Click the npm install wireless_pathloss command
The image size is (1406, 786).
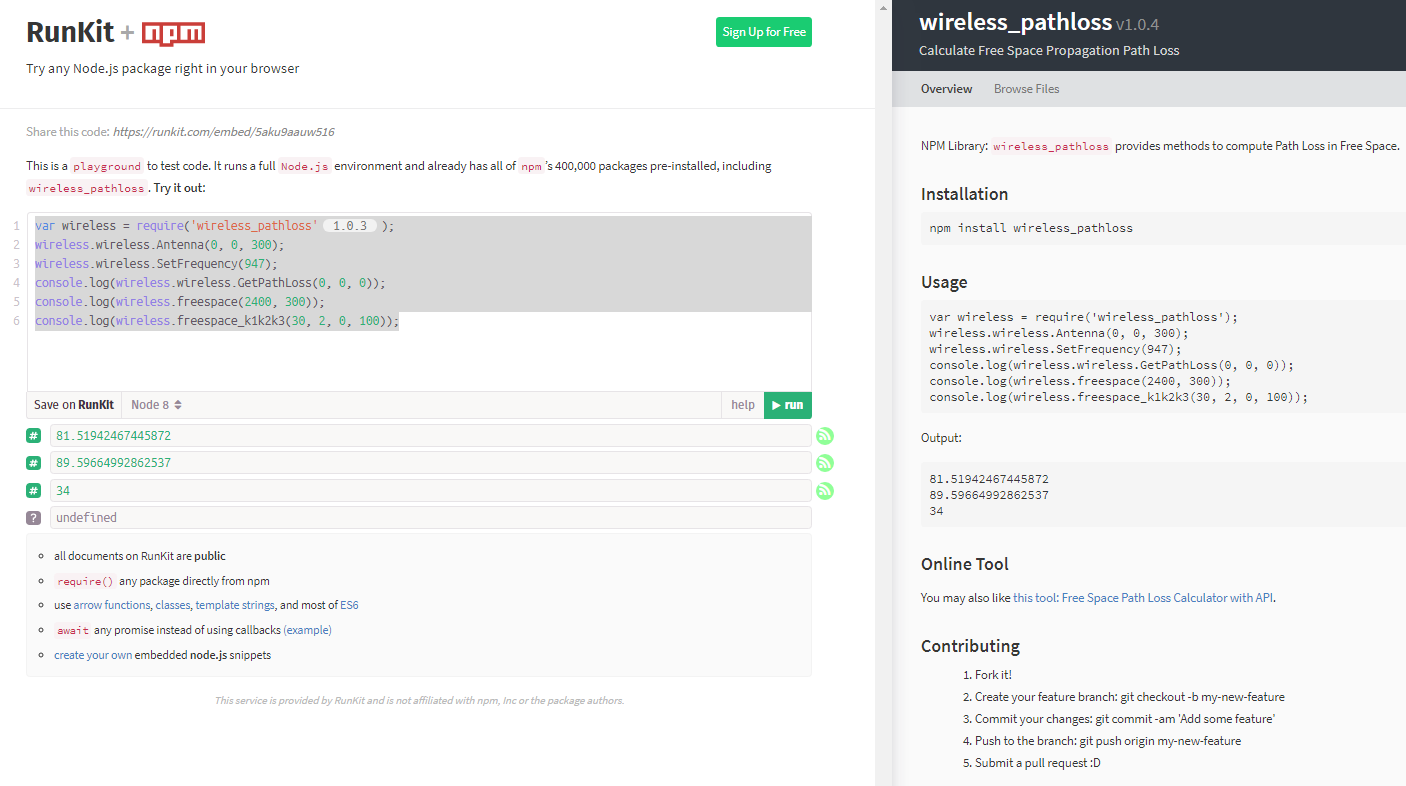tap(1031, 228)
